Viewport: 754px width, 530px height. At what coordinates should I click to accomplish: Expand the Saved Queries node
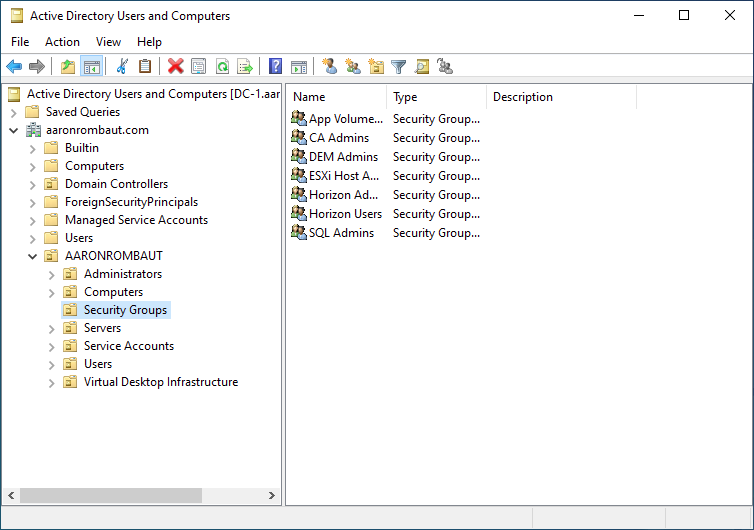[13, 112]
